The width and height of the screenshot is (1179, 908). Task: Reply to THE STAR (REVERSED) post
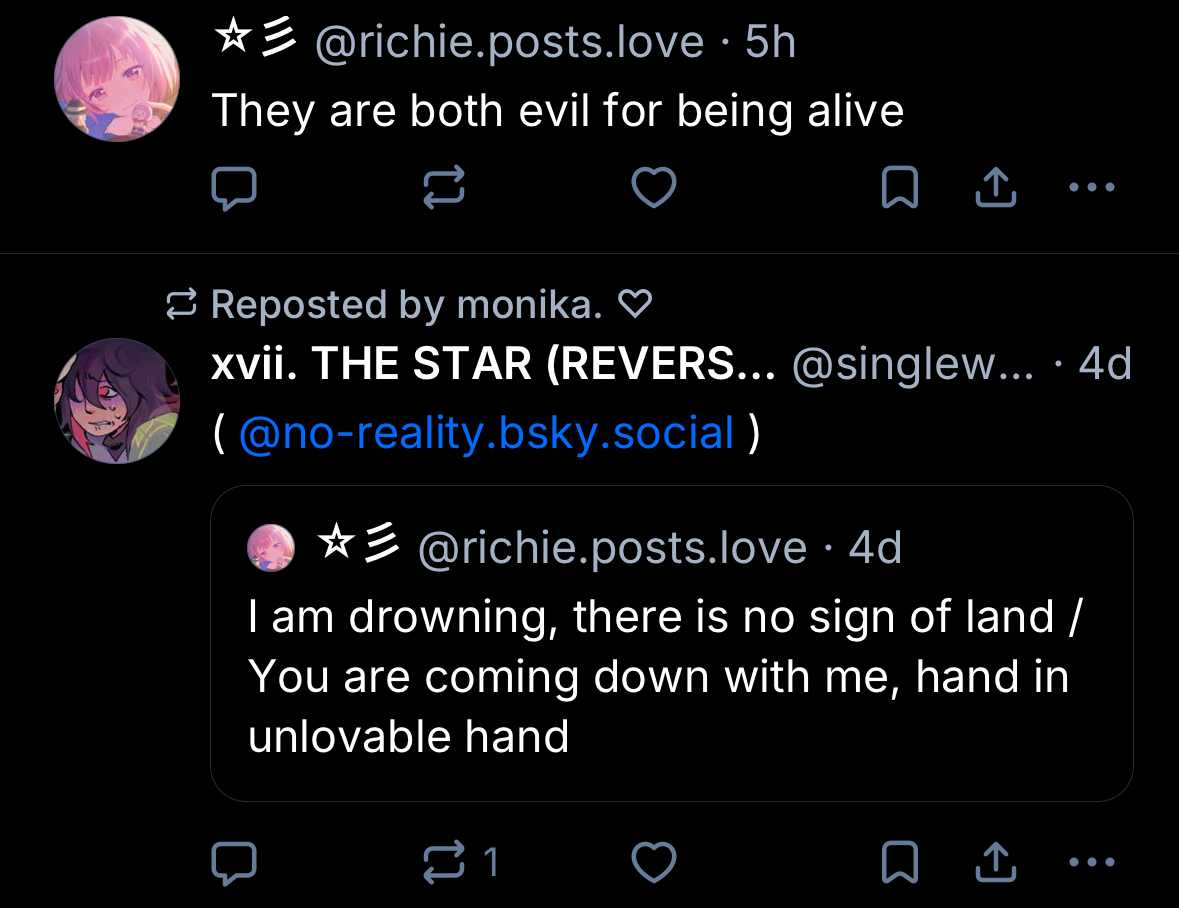click(234, 862)
